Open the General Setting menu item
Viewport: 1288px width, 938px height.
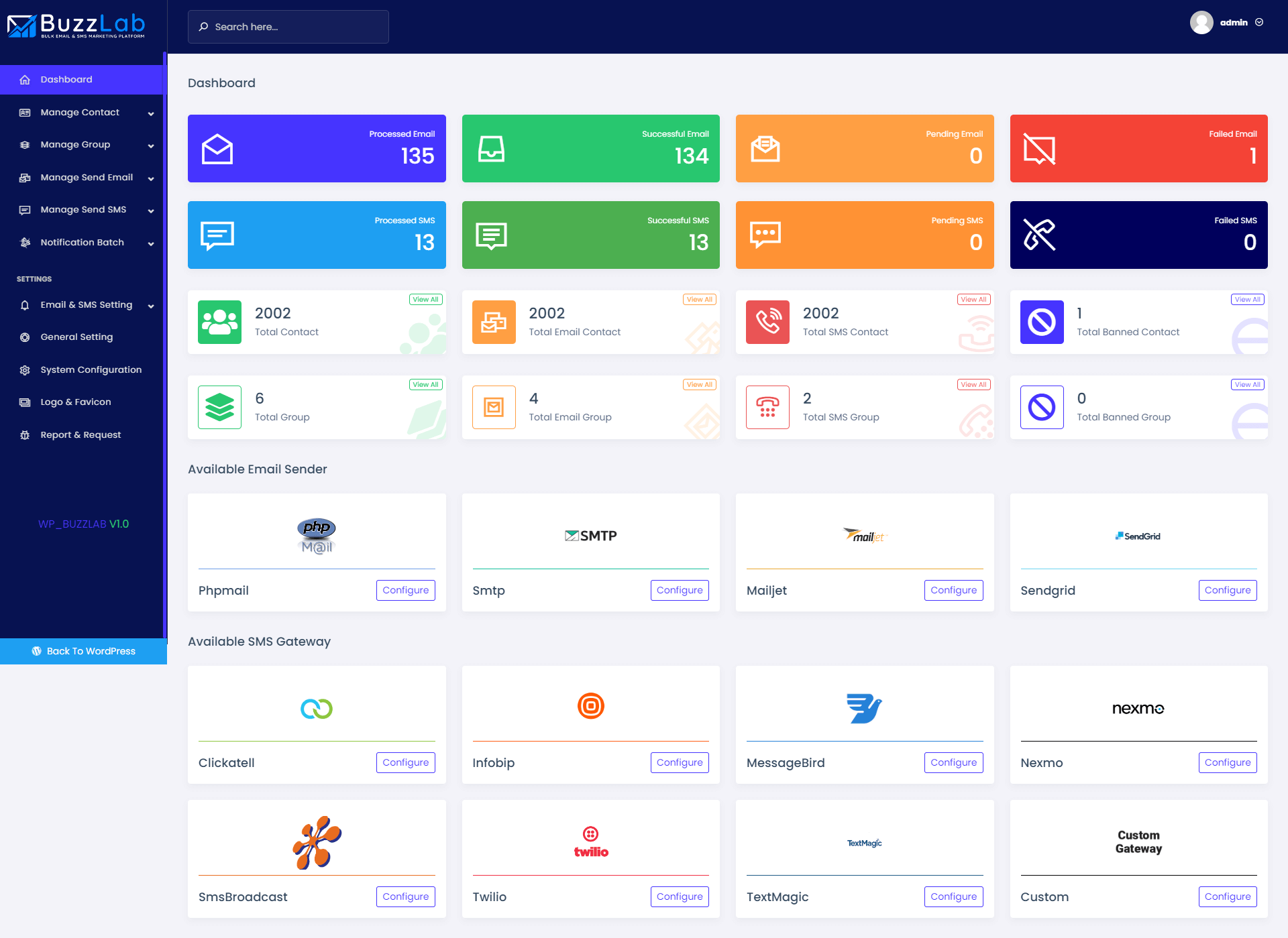click(x=76, y=337)
